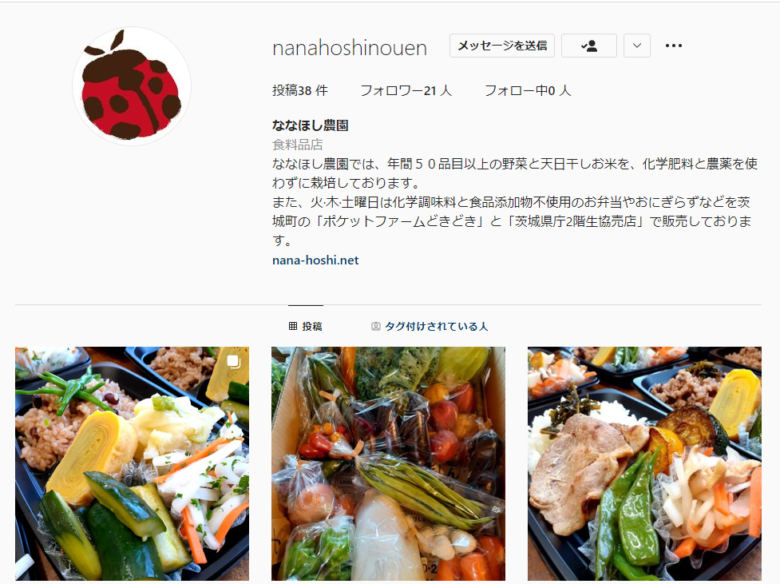
Task: Open the pork bento post thumbnail
Action: [x=645, y=464]
